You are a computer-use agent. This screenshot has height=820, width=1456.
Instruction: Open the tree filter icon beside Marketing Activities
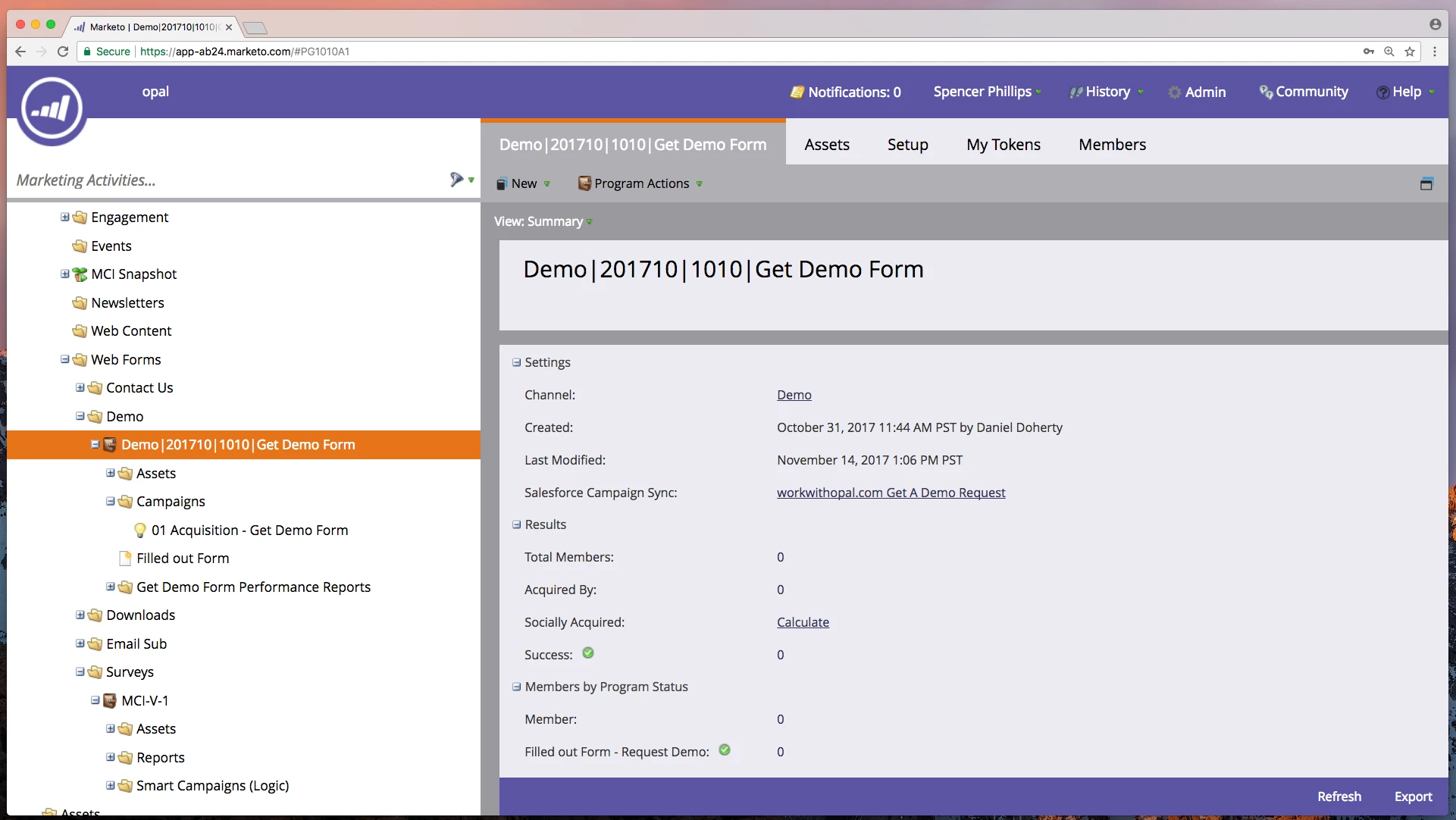click(x=457, y=180)
